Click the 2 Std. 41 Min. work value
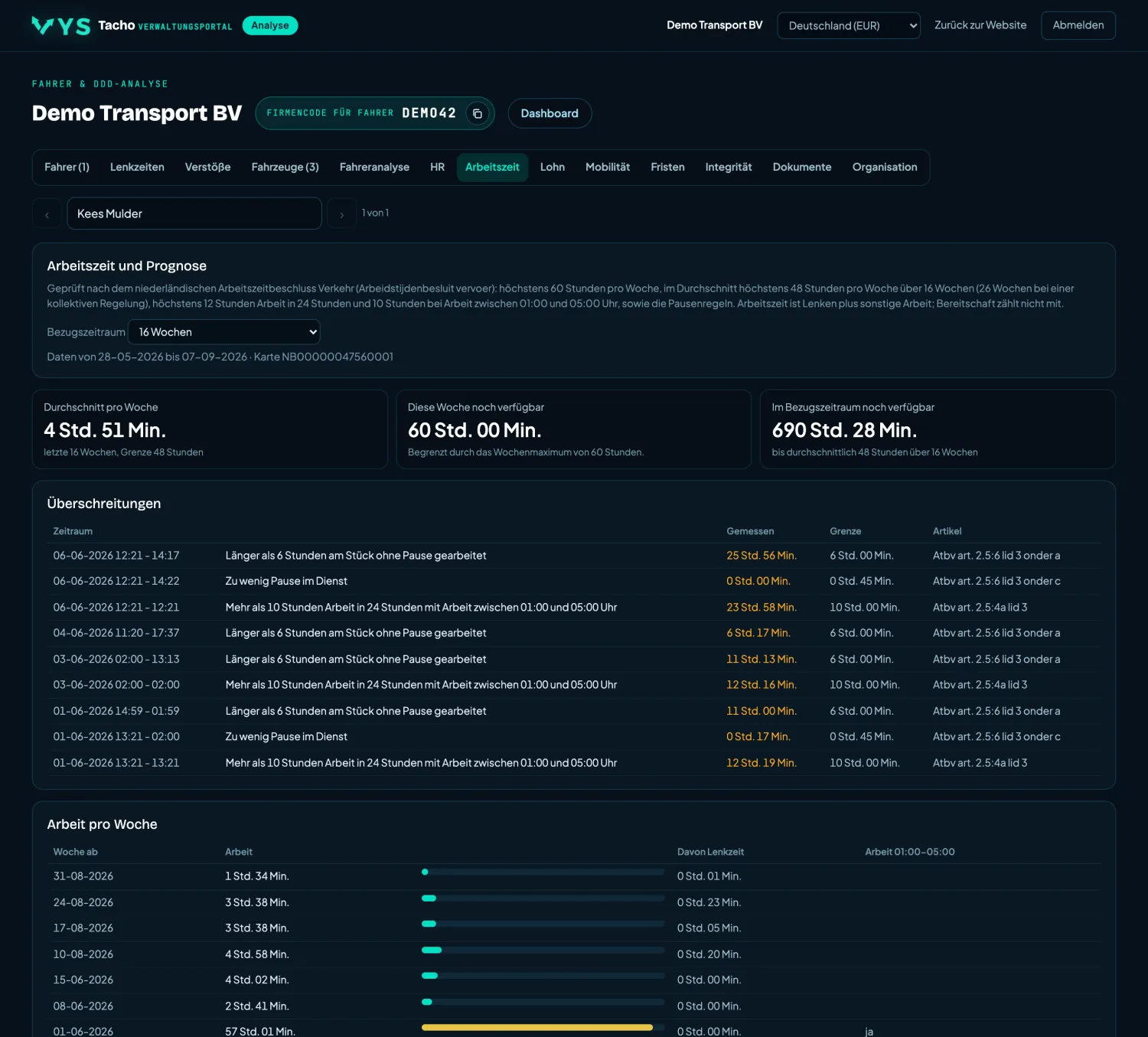The height and width of the screenshot is (1037, 1148). [256, 1006]
